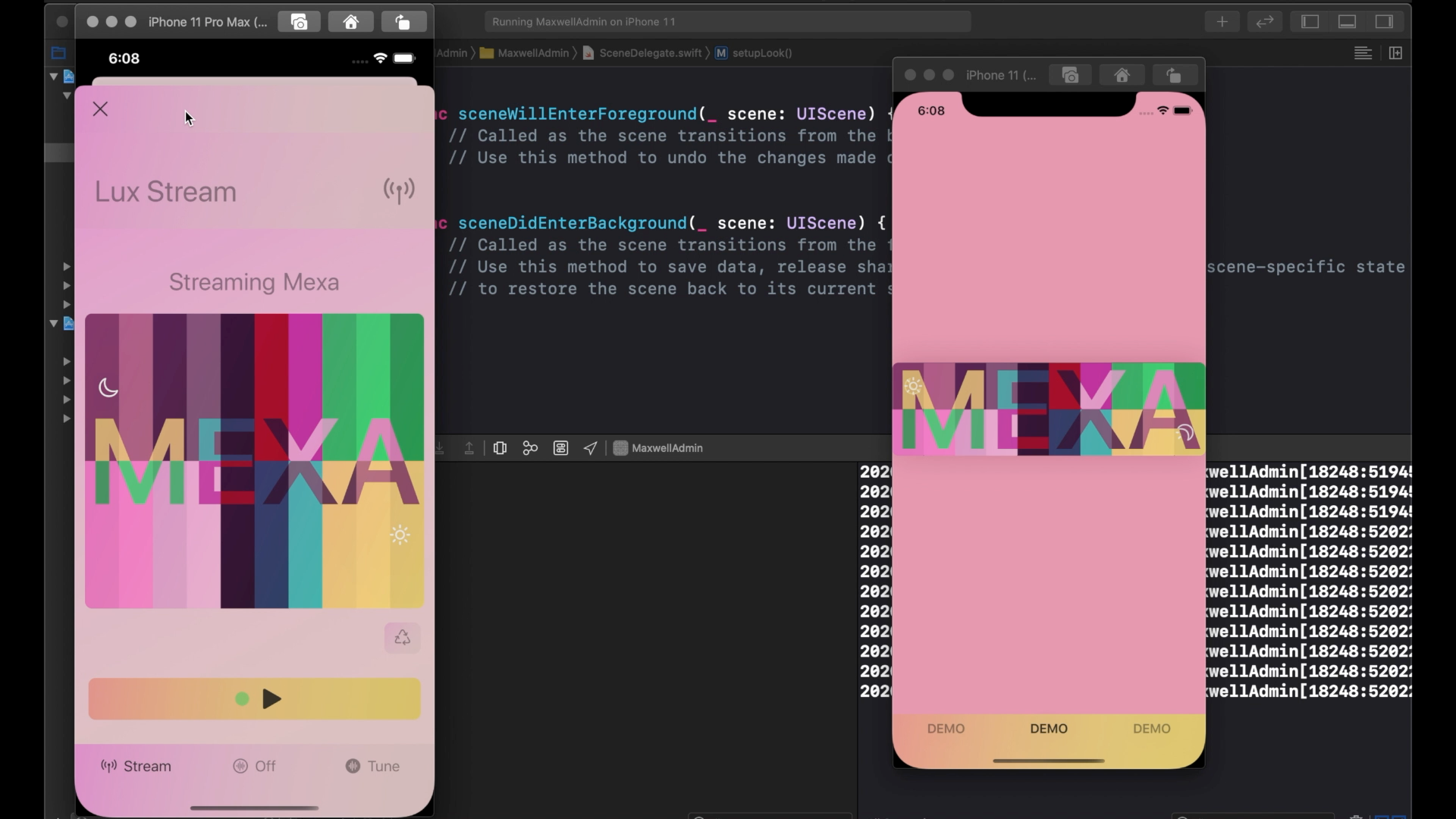Switch to the Tune tab
Screen dimensions: 1456x819
coord(372,766)
